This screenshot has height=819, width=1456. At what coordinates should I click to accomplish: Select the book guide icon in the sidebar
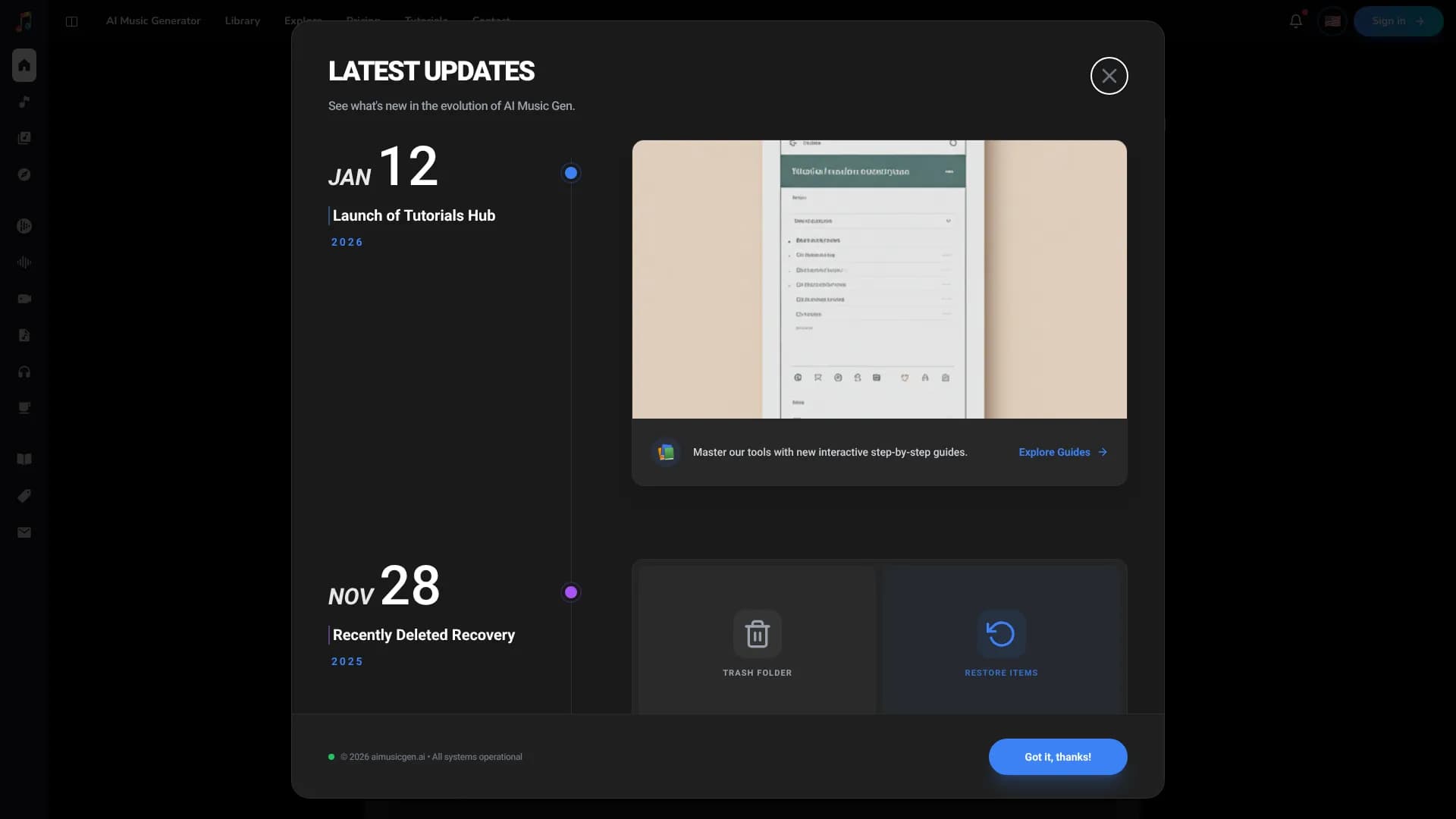tap(24, 459)
